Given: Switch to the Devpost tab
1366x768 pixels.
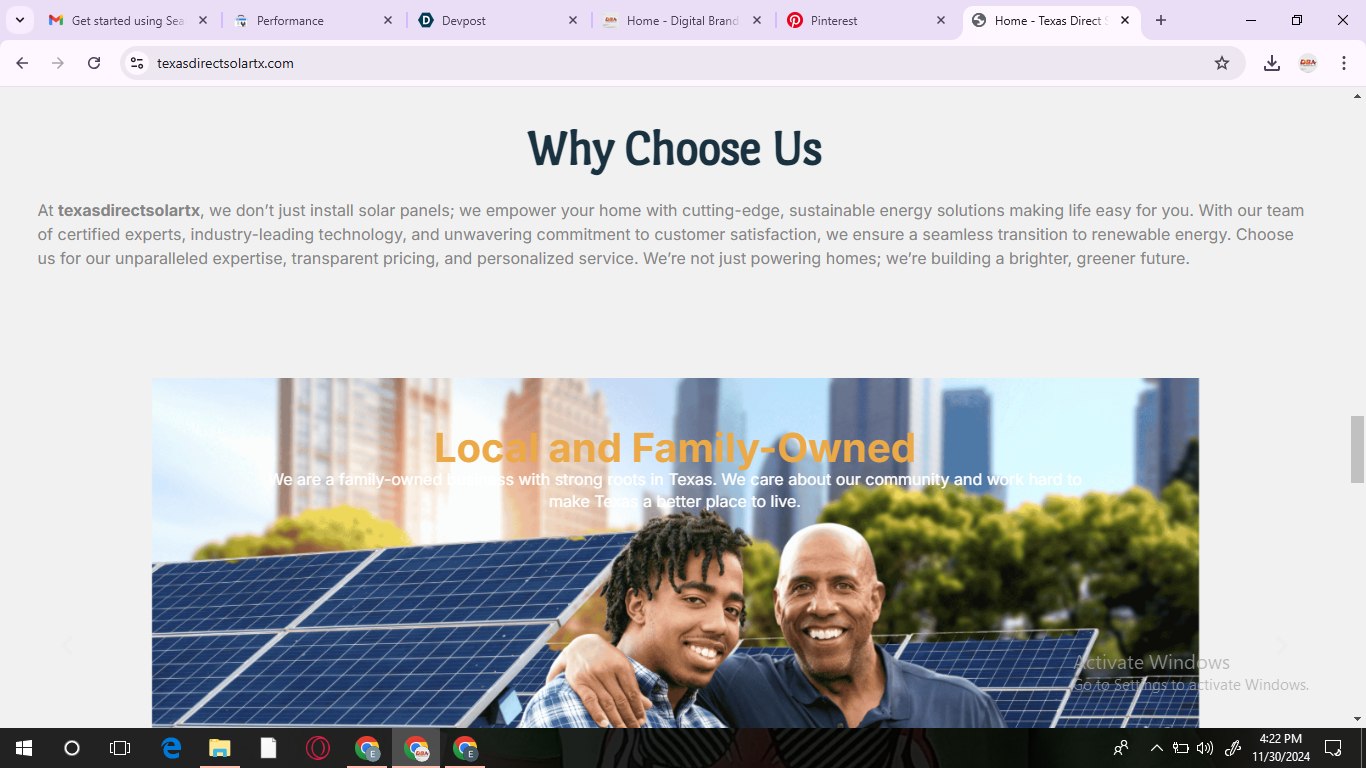Looking at the screenshot, I should tap(498, 20).
